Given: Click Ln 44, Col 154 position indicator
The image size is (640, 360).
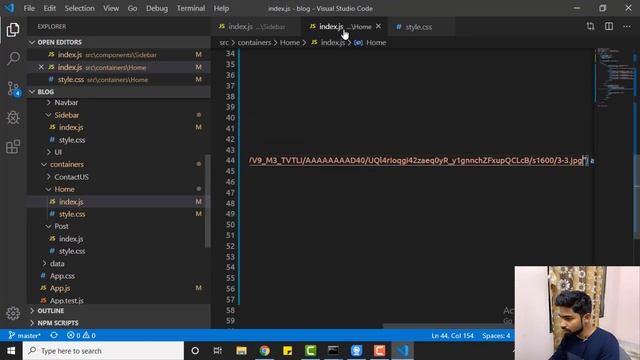Looking at the screenshot, I should [x=452, y=336].
